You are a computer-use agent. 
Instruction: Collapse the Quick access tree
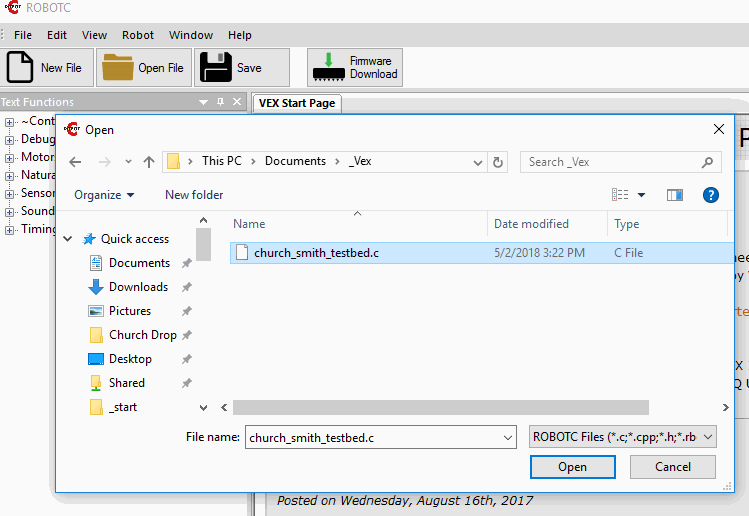[x=69, y=239]
